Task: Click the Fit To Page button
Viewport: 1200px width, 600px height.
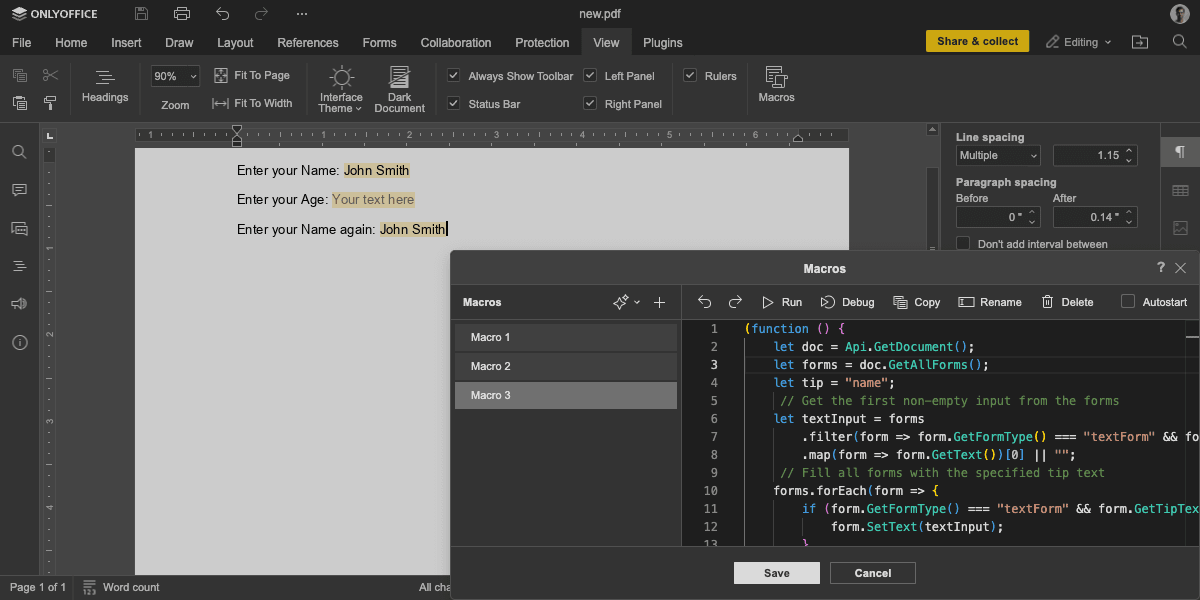Action: (x=252, y=76)
